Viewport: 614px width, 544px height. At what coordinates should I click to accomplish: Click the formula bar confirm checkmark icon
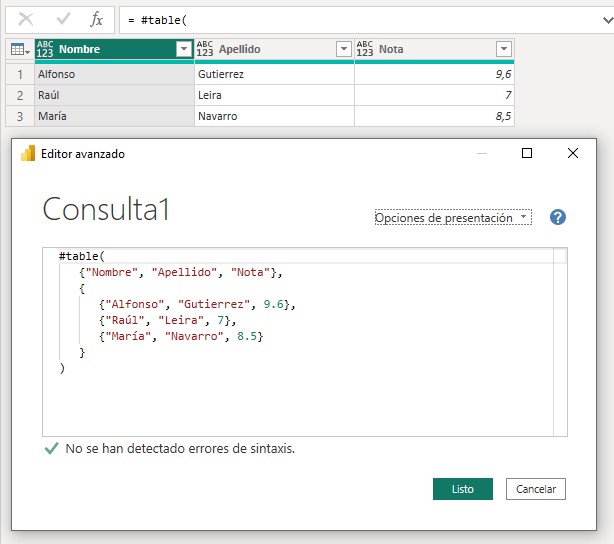click(x=62, y=19)
